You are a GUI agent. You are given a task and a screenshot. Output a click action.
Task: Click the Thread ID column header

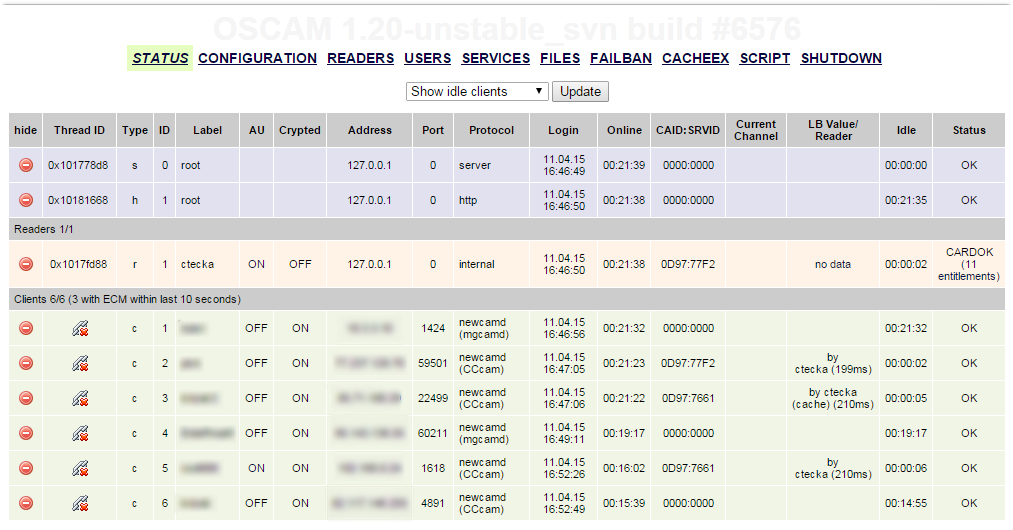79,130
